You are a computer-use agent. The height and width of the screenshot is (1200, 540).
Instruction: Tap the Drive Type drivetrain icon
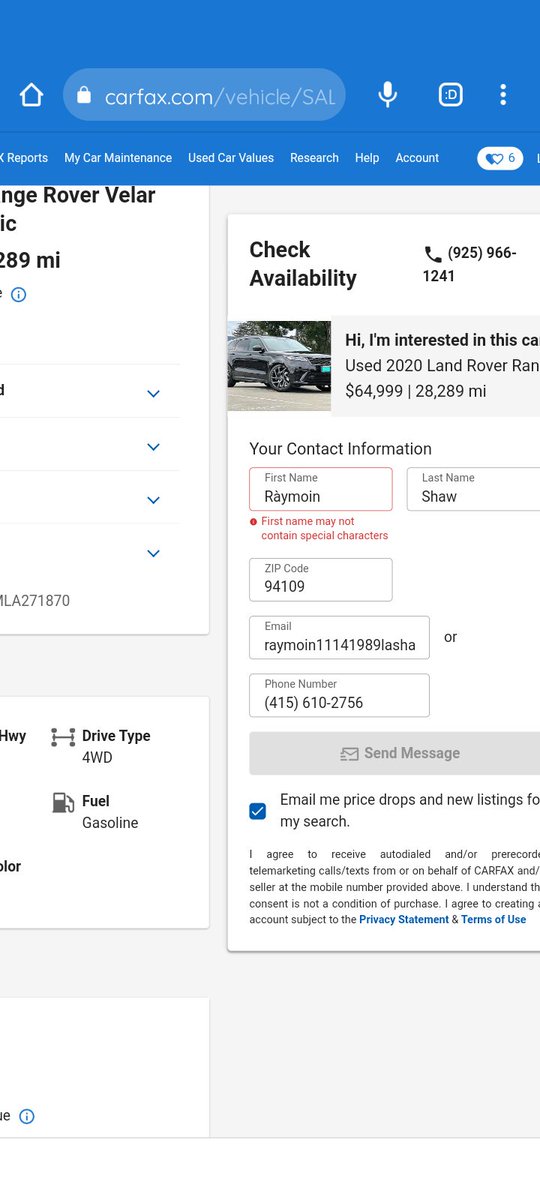pyautogui.click(x=63, y=738)
